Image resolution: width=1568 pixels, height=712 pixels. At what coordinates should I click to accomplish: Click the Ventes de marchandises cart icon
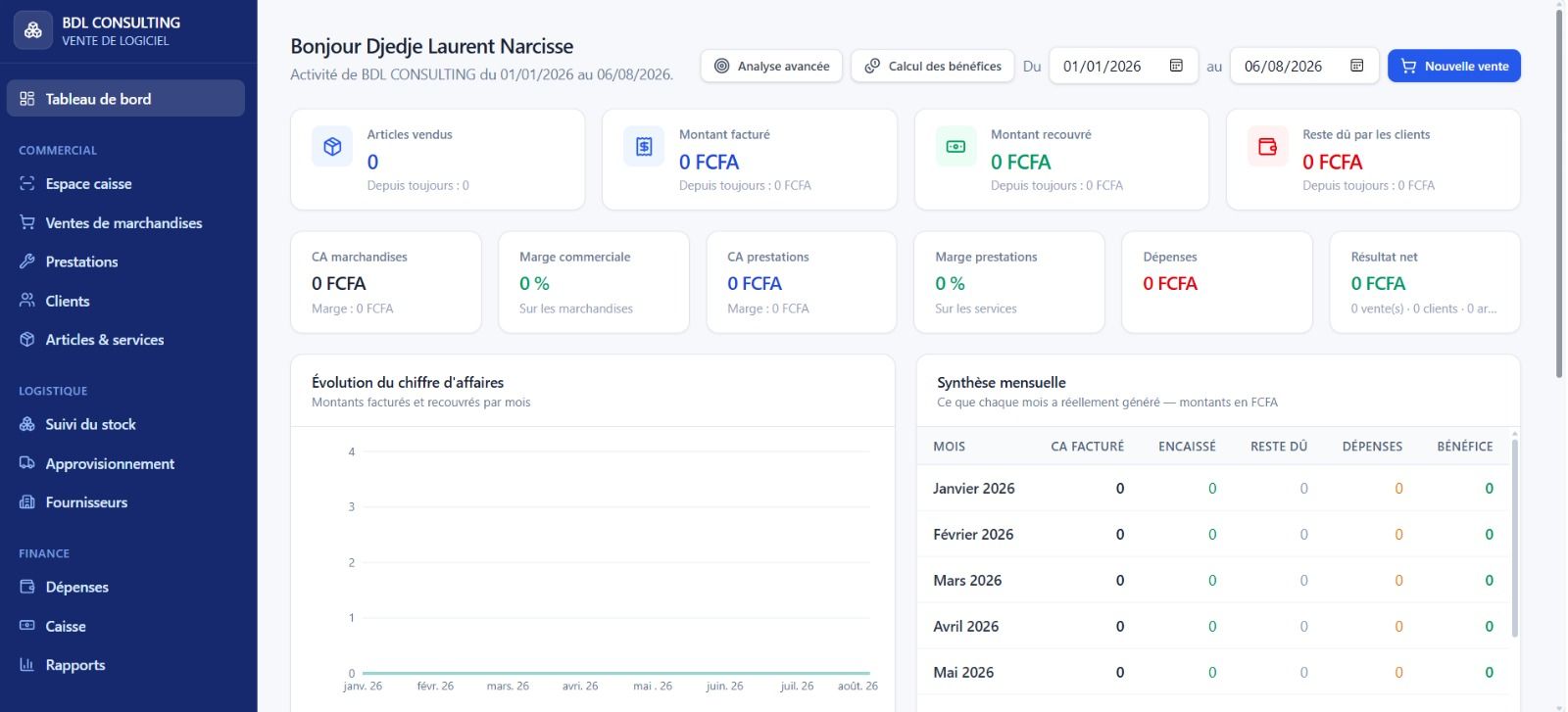(x=27, y=222)
